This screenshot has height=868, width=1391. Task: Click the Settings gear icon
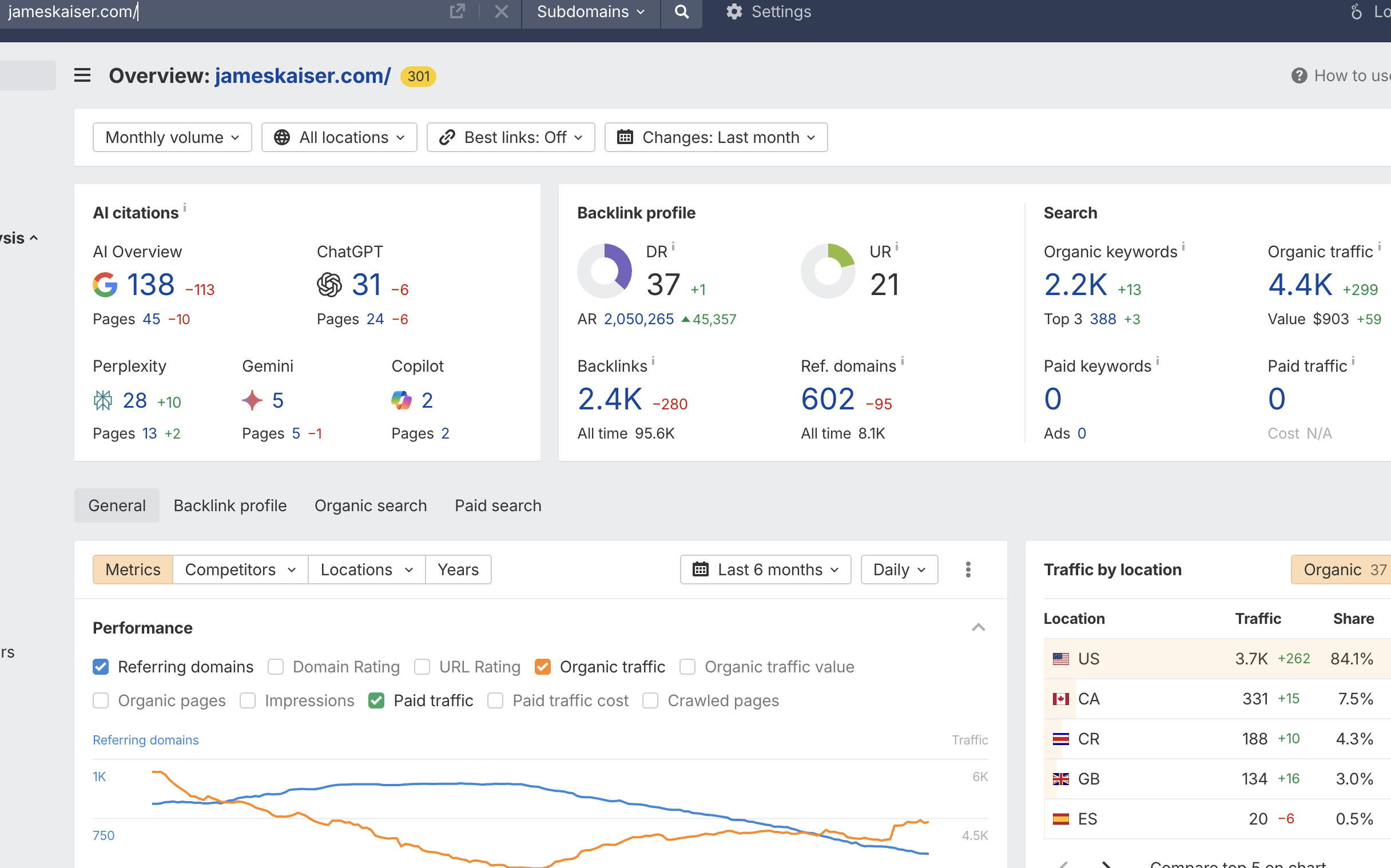coord(734,11)
